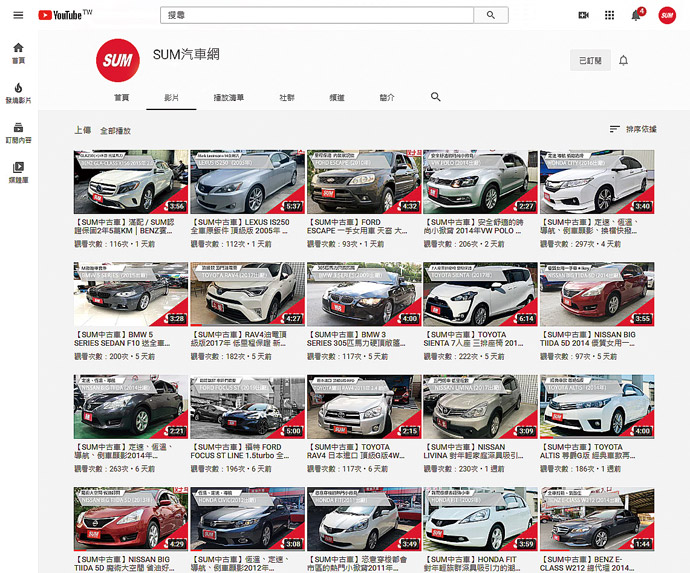This screenshot has height=573, width=690.
Task: Open the account avatar menu
Action: [x=667, y=16]
